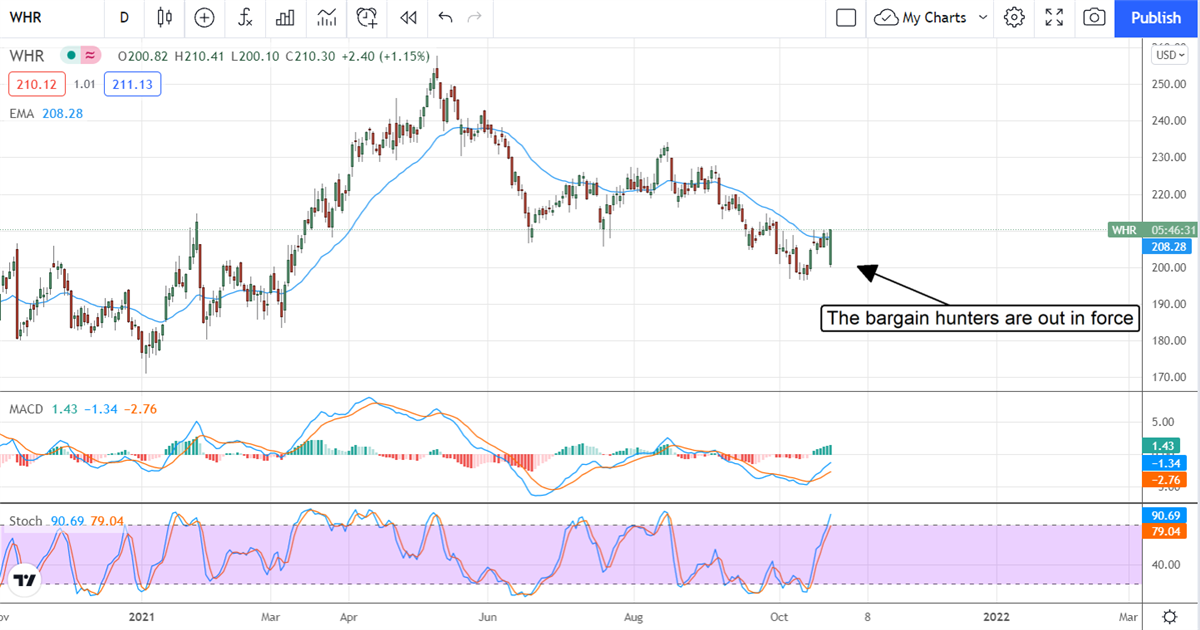Click the blue 211.13 buy price button
The image size is (1200, 630).
point(132,85)
